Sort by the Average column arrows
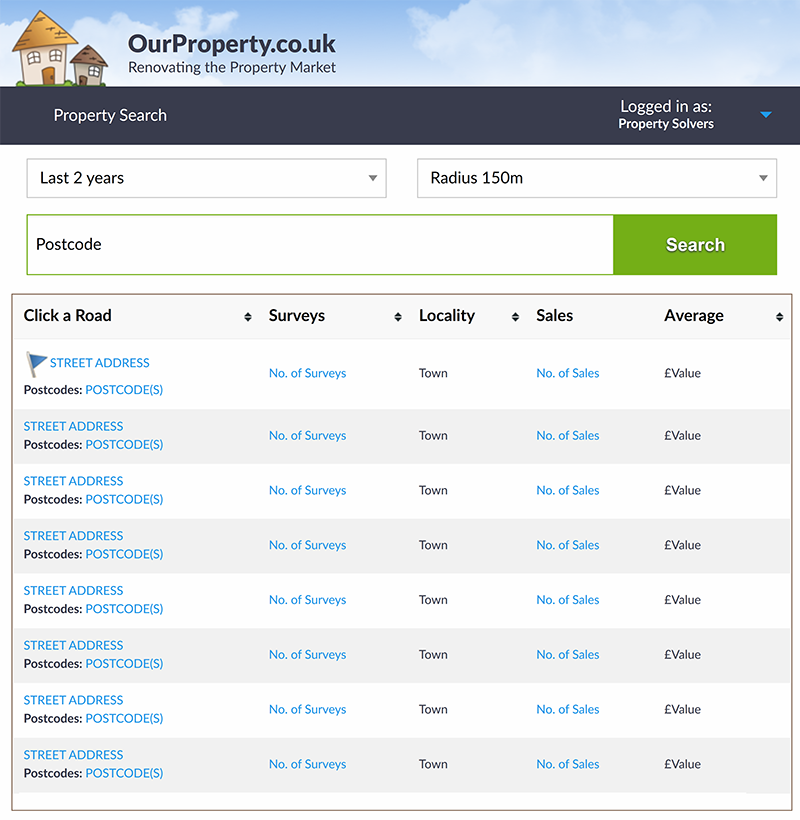This screenshot has width=800, height=820. 779,316
